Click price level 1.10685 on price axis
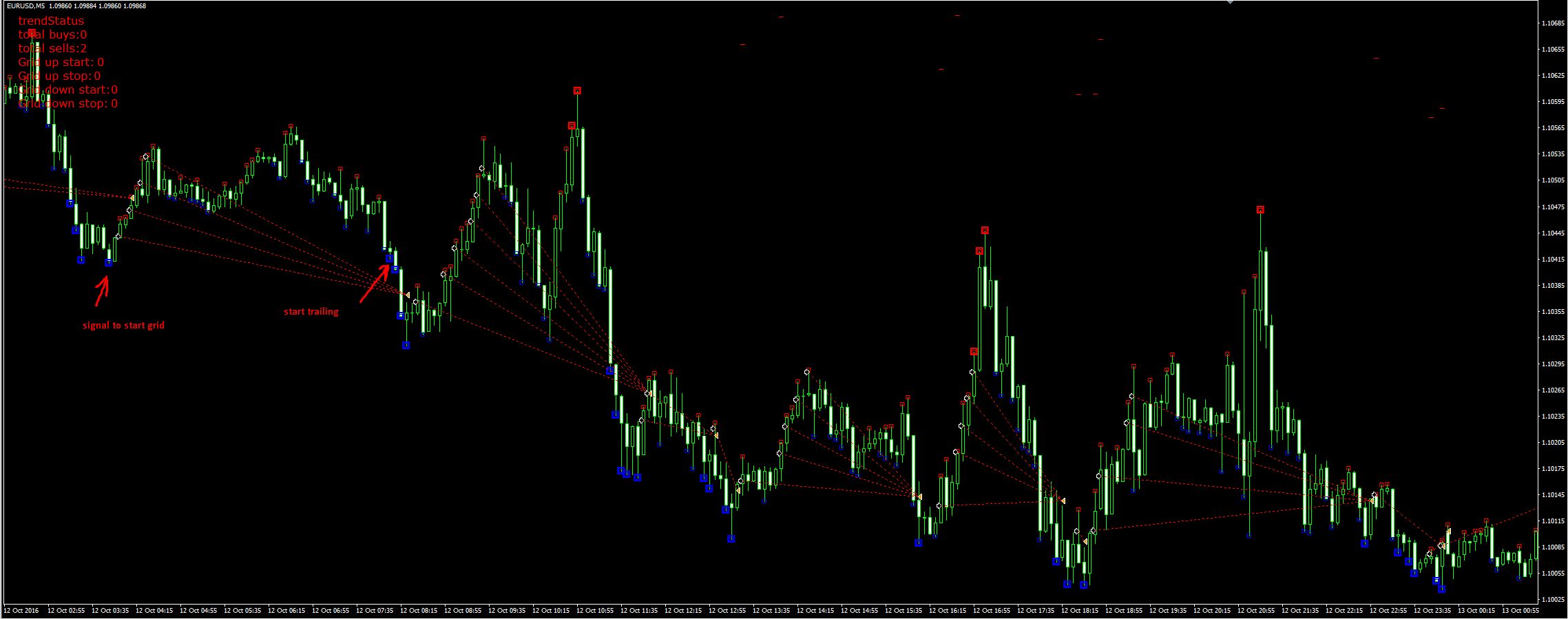This screenshot has height=619, width=1568. [1551, 23]
